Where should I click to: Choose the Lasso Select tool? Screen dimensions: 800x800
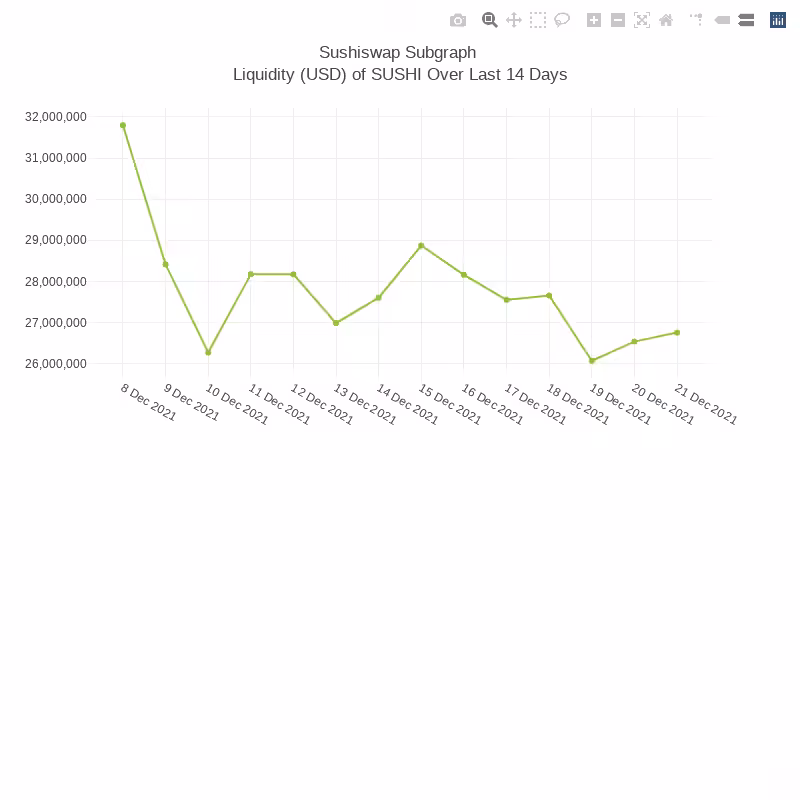tap(562, 20)
